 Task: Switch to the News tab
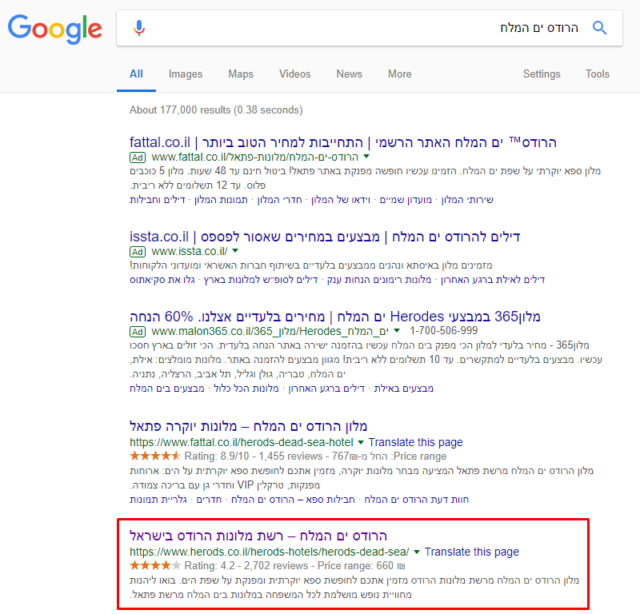(349, 74)
